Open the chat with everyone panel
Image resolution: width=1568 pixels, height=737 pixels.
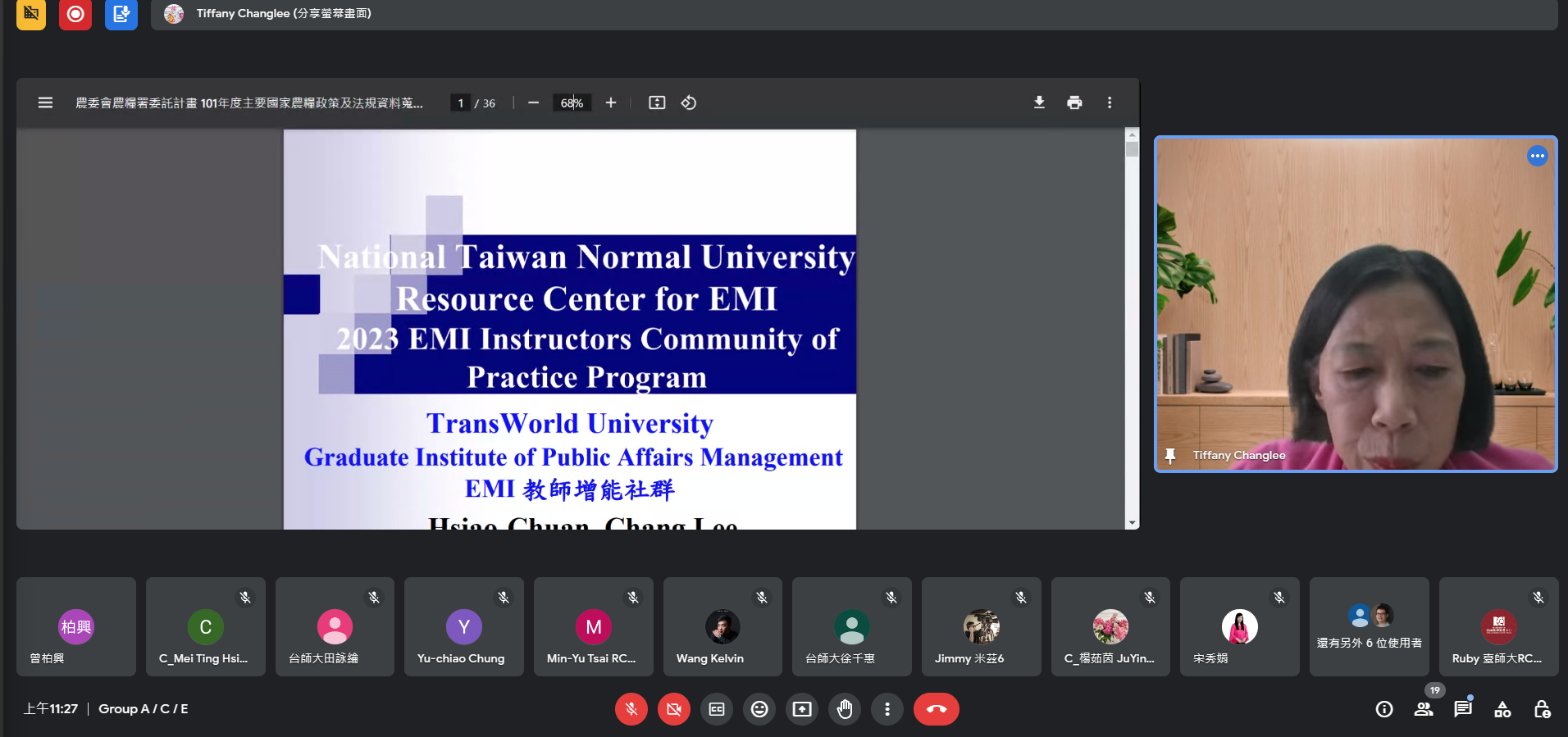click(x=1463, y=709)
